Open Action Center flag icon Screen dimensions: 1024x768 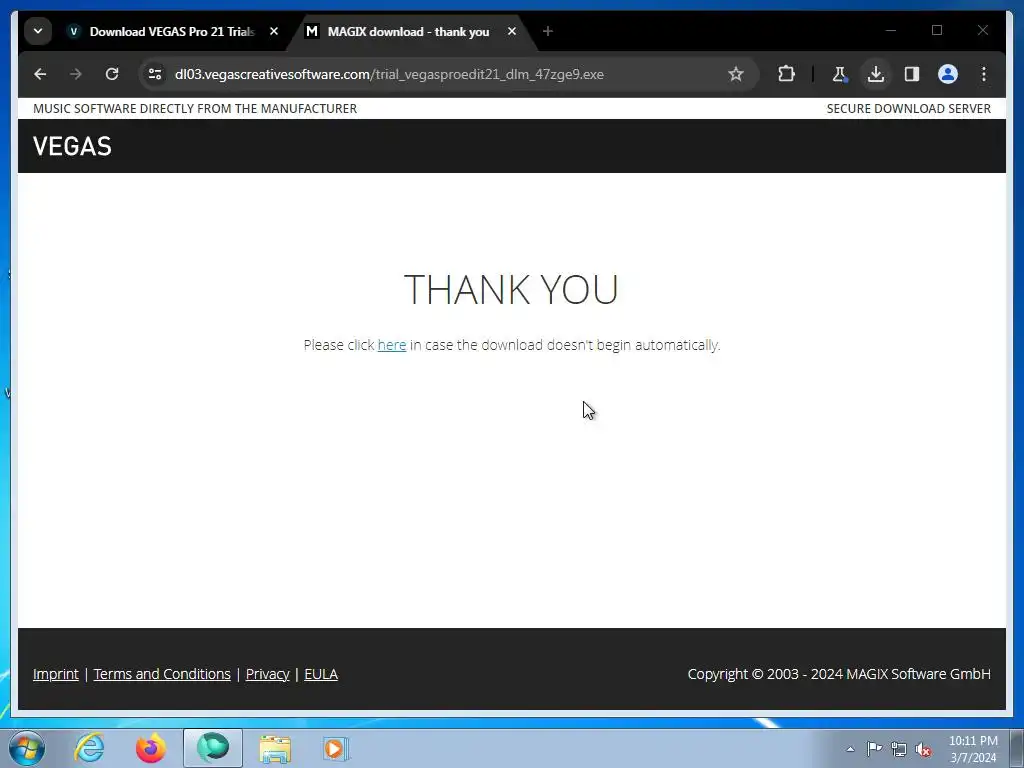pyautogui.click(x=874, y=749)
